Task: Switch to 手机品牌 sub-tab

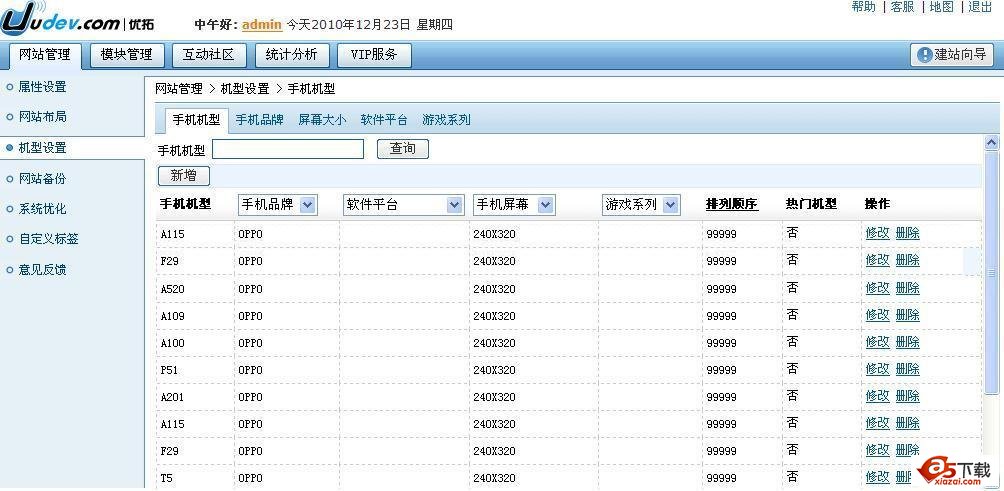Action: coord(259,120)
